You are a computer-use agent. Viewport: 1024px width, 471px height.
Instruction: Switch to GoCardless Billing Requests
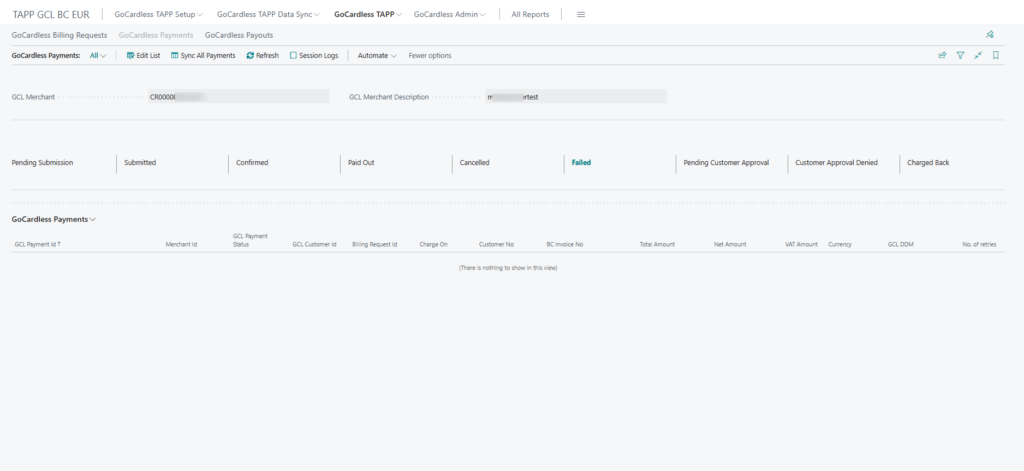point(59,35)
